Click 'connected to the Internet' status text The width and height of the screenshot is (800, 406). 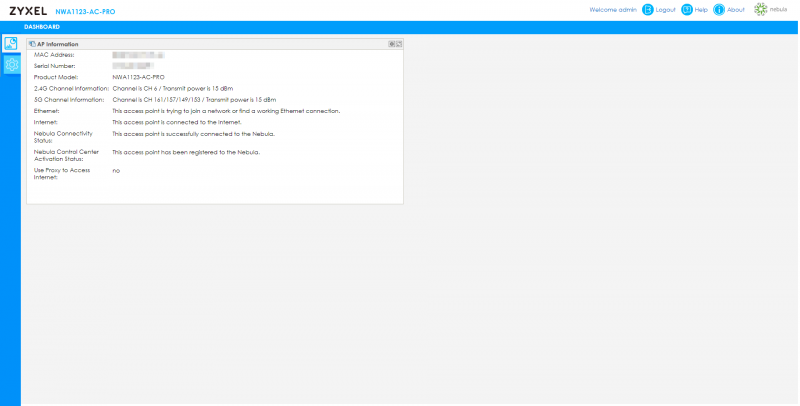click(x=204, y=122)
